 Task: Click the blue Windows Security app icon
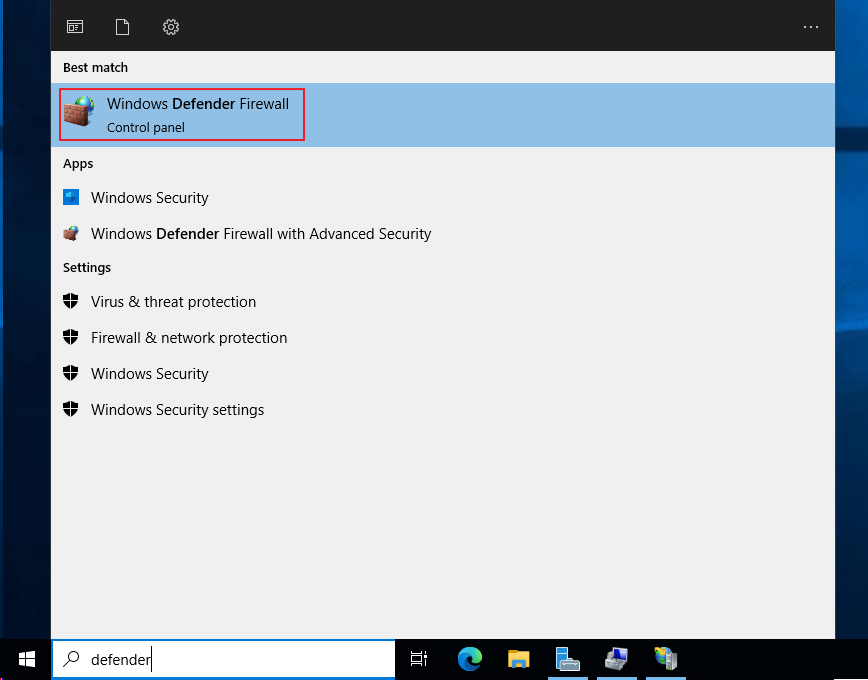pyautogui.click(x=71, y=197)
